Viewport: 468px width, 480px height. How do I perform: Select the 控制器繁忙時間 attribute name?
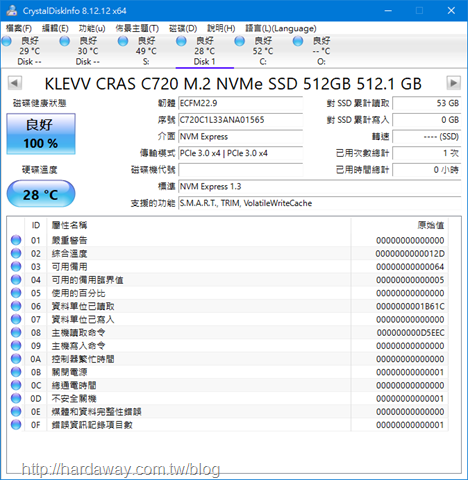point(83,359)
